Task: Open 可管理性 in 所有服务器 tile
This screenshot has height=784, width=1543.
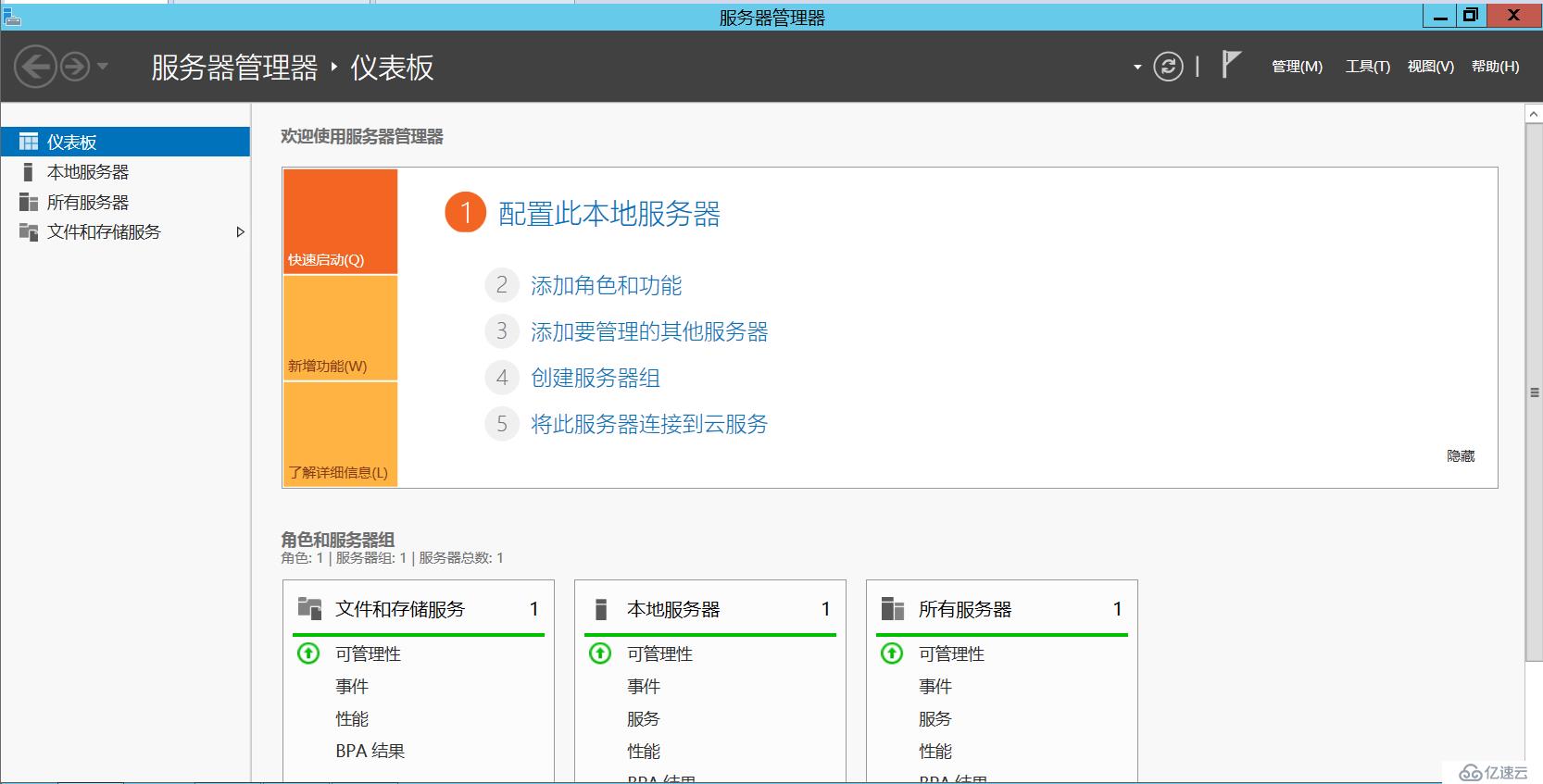Action: pyautogui.click(x=951, y=654)
